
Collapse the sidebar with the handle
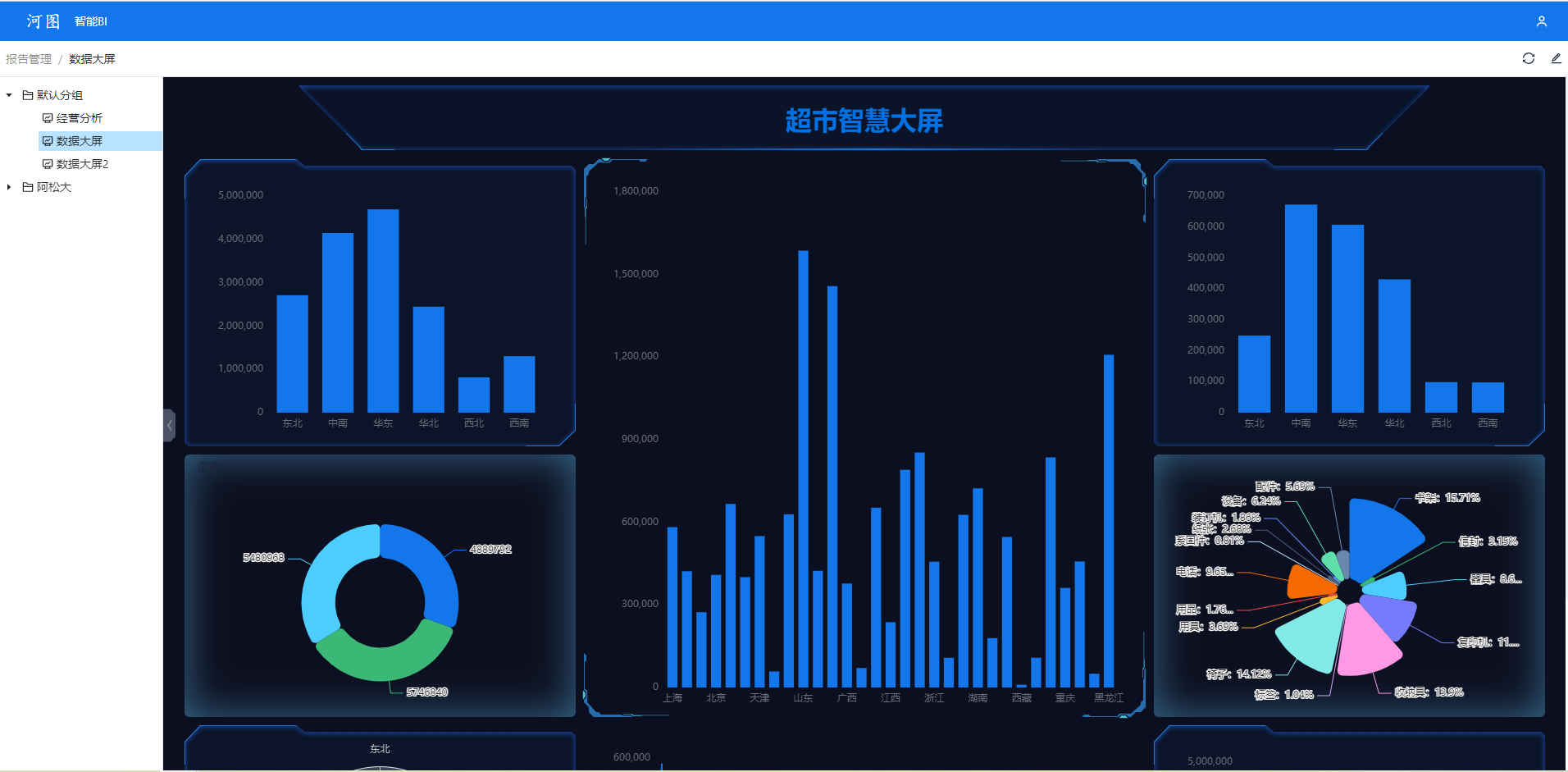pos(169,425)
